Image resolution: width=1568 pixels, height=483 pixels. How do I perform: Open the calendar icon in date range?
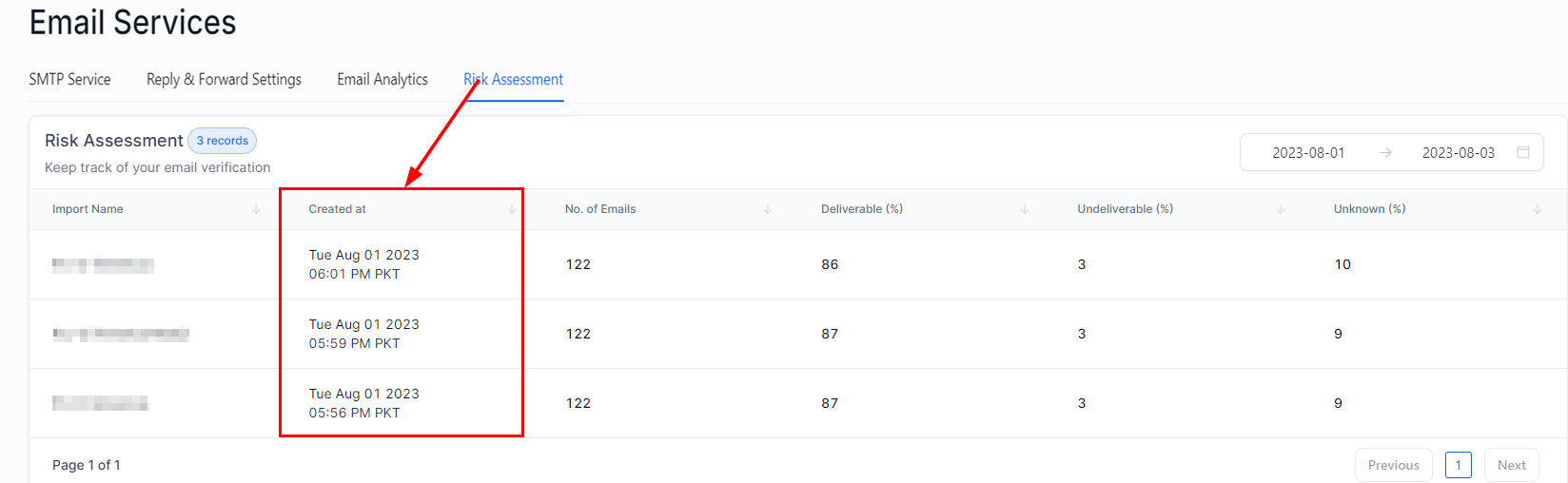(x=1523, y=152)
